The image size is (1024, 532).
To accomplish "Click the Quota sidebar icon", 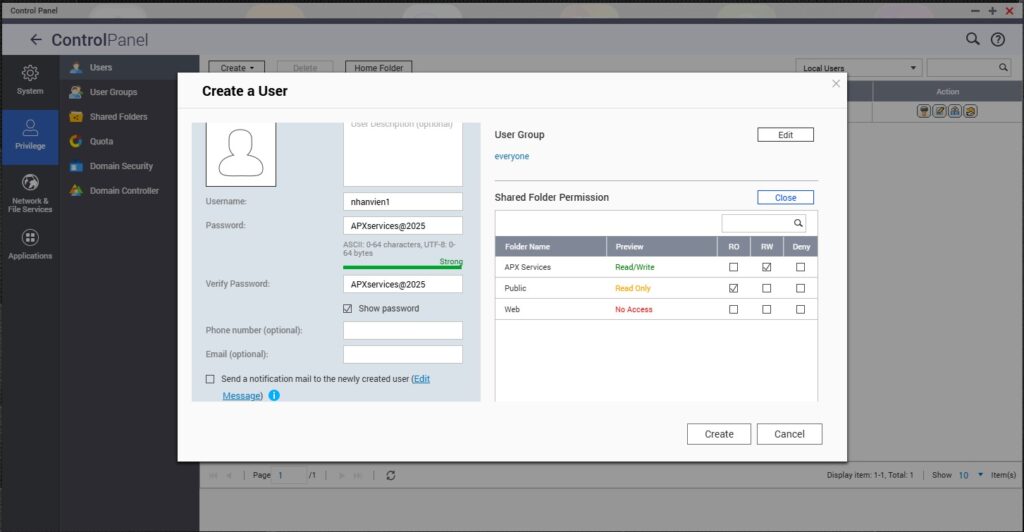I will click(x=76, y=141).
